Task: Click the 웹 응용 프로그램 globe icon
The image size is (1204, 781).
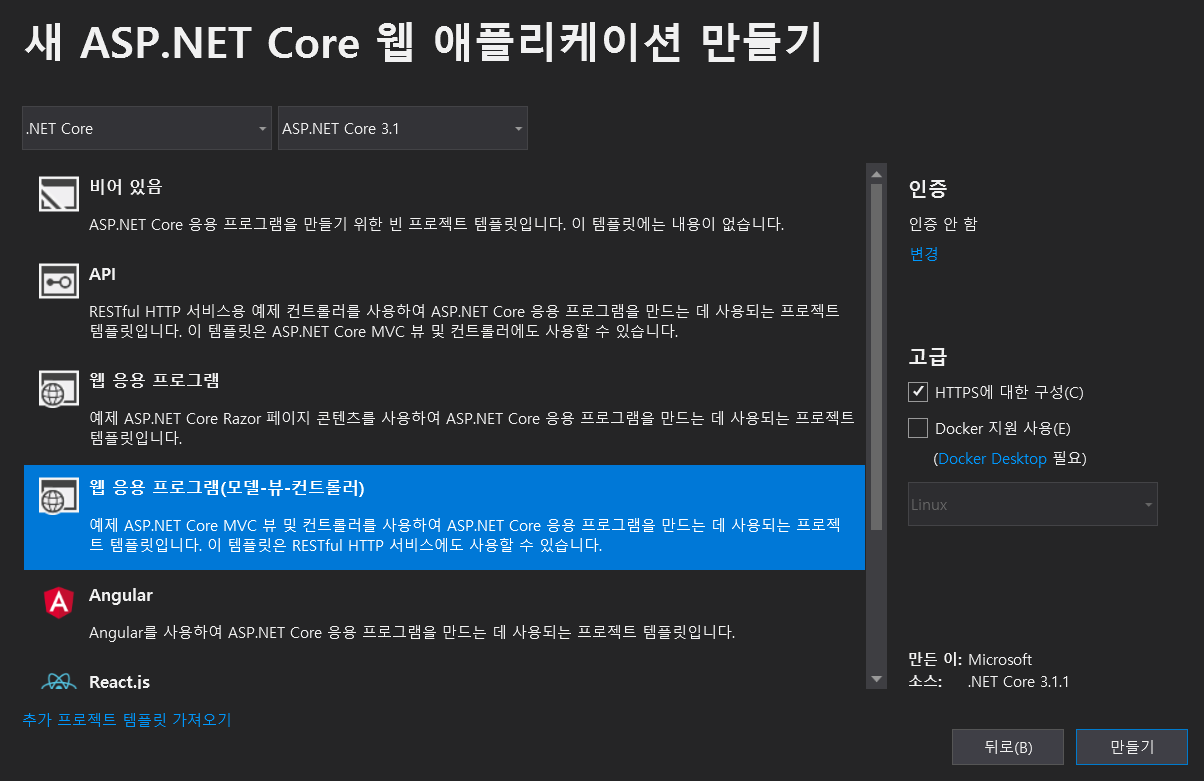Action: [59, 389]
